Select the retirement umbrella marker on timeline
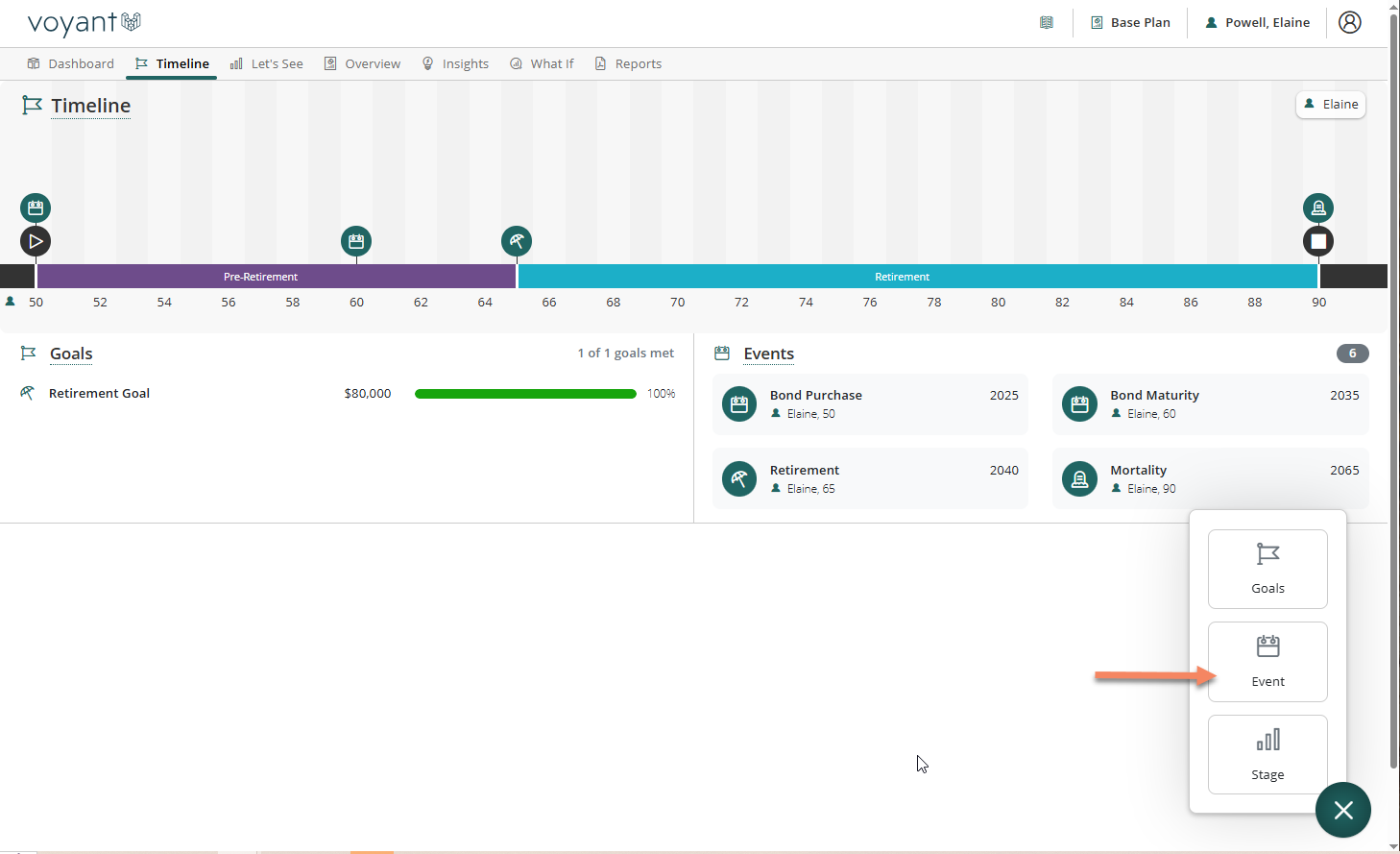This screenshot has height=854, width=1400. click(x=517, y=241)
